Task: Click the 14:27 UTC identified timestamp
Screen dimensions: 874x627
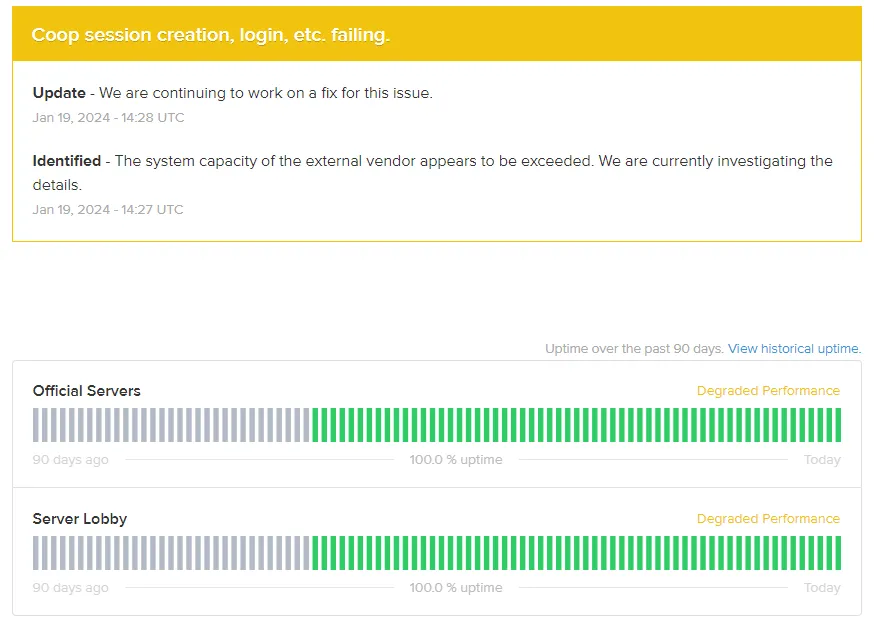Action: [x=108, y=210]
